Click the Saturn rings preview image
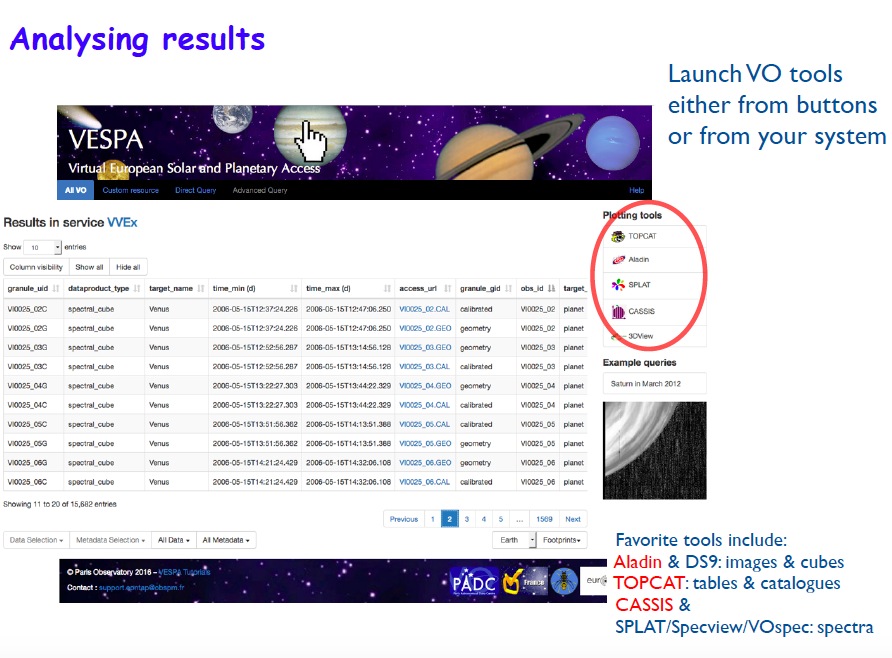This screenshot has height=658, width=892. (654, 450)
